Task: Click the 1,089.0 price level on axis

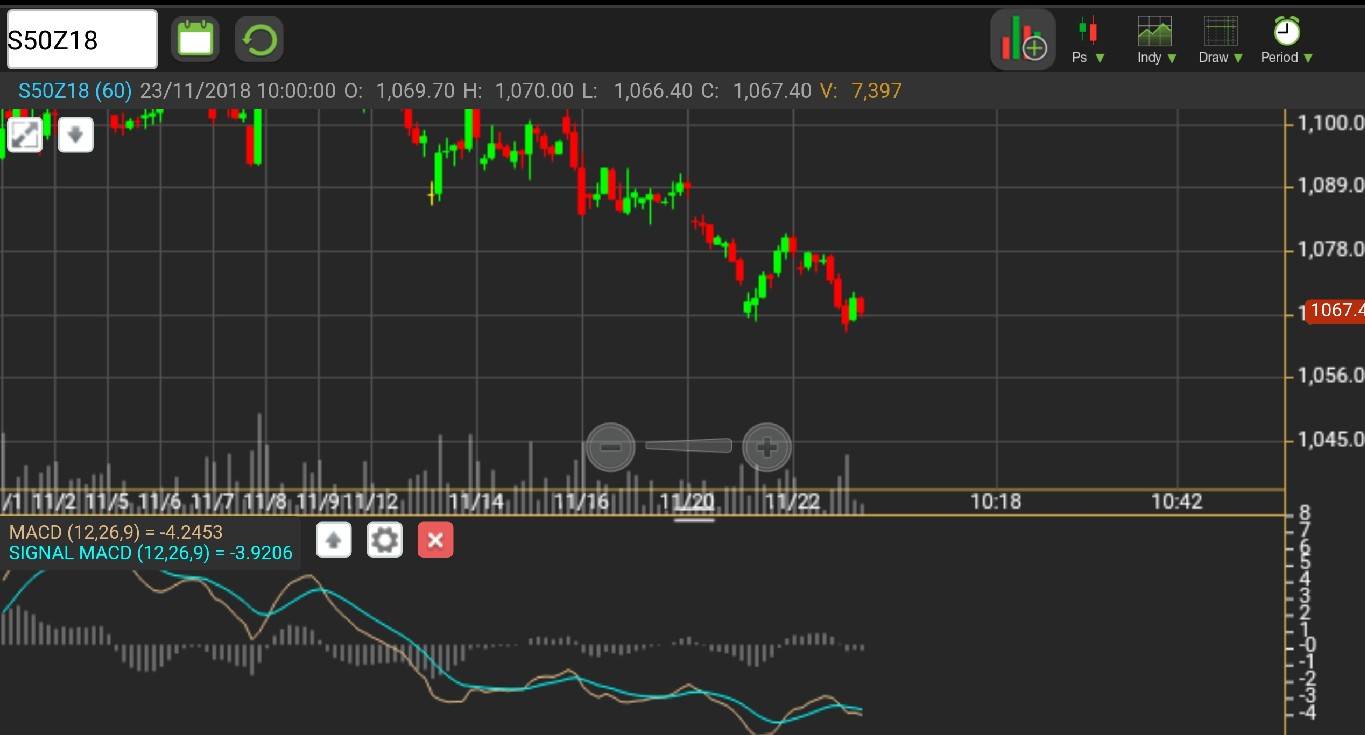Action: (1331, 185)
